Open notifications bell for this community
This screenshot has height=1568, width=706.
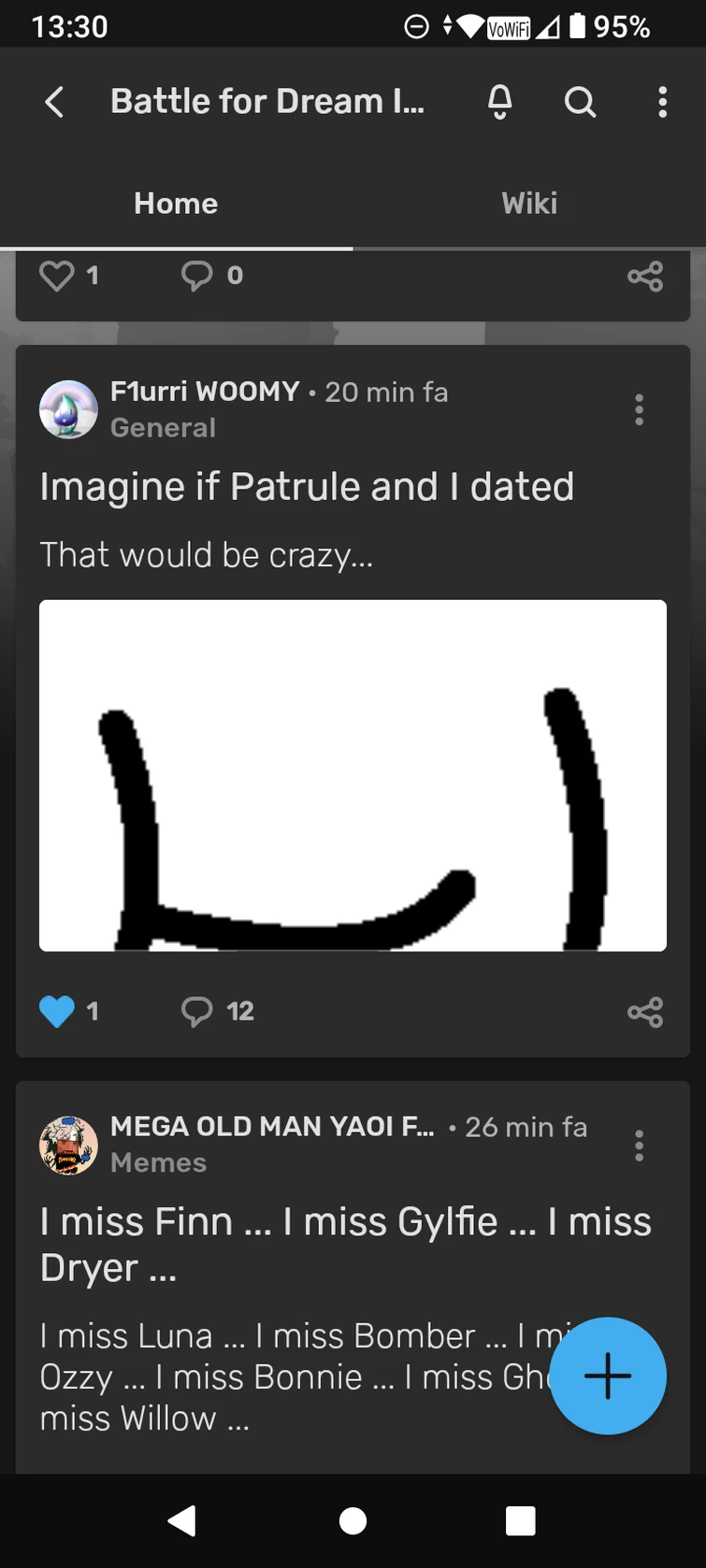(x=500, y=101)
